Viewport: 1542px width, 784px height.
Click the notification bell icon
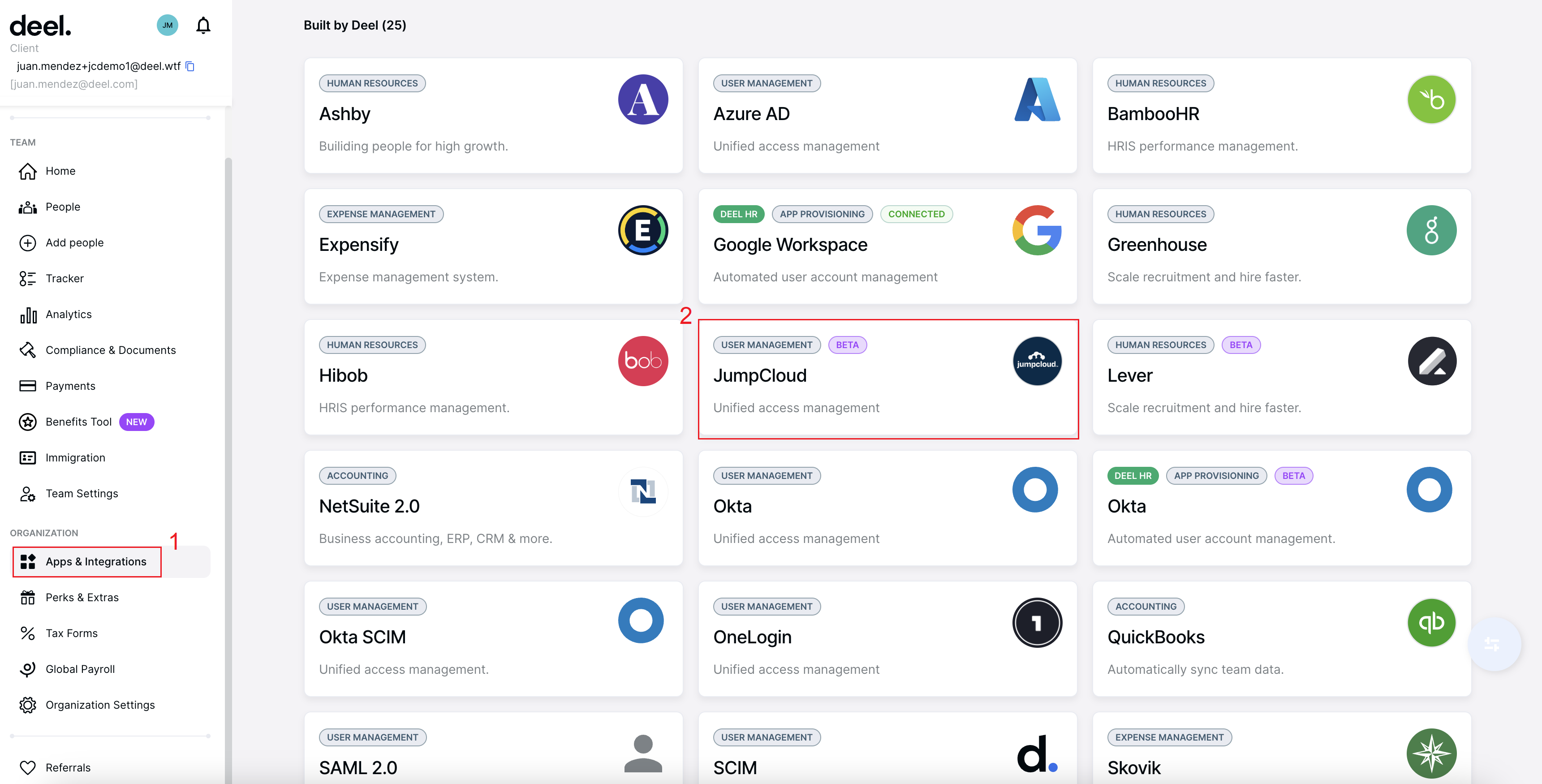point(203,25)
